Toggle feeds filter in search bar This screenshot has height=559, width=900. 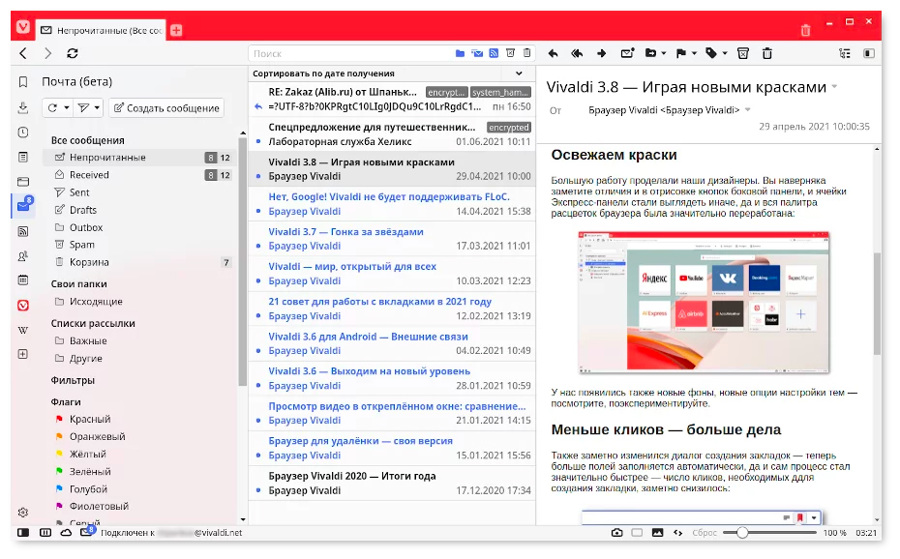[x=494, y=53]
